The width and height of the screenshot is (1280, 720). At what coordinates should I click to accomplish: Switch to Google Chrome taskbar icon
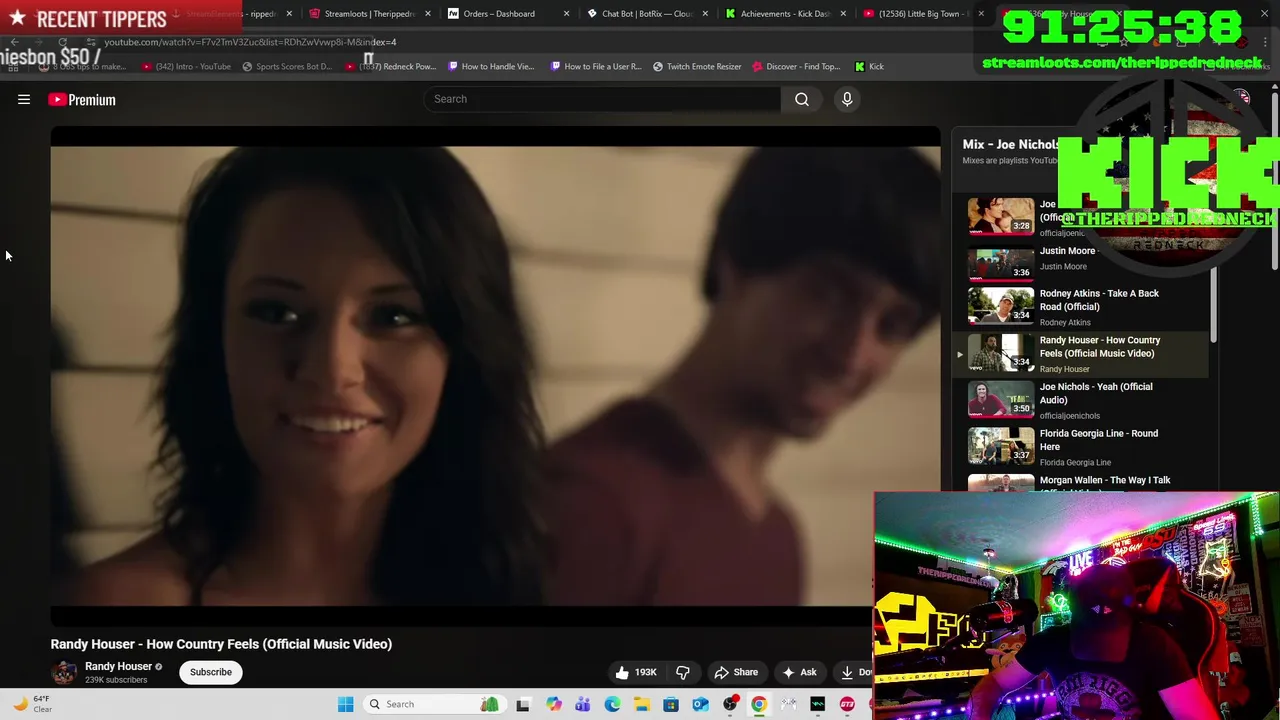click(759, 704)
